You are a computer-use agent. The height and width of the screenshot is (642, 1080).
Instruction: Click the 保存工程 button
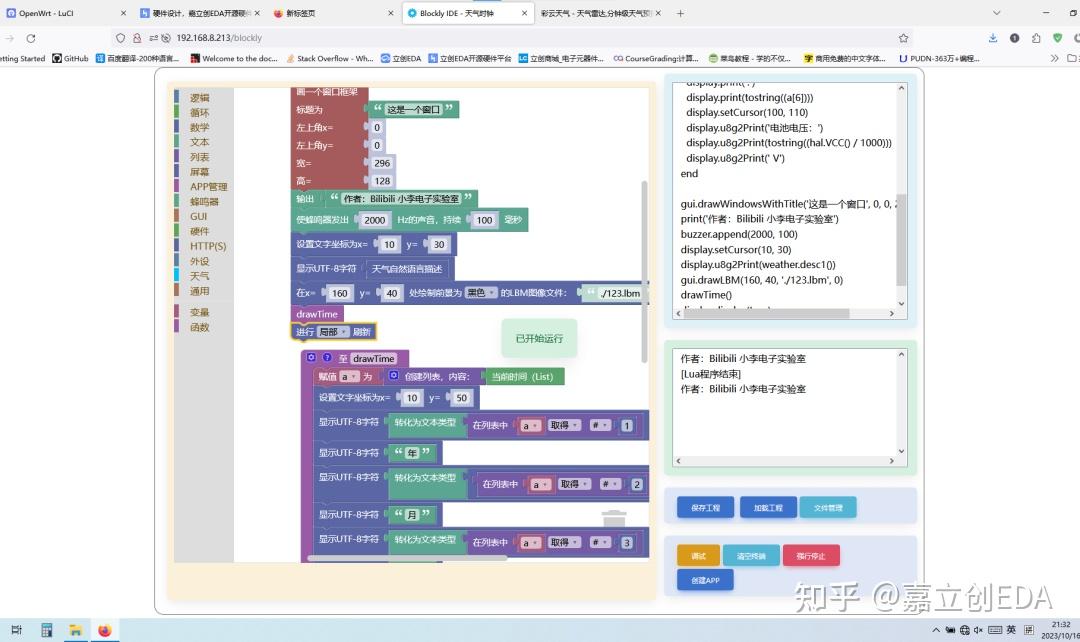pos(704,507)
